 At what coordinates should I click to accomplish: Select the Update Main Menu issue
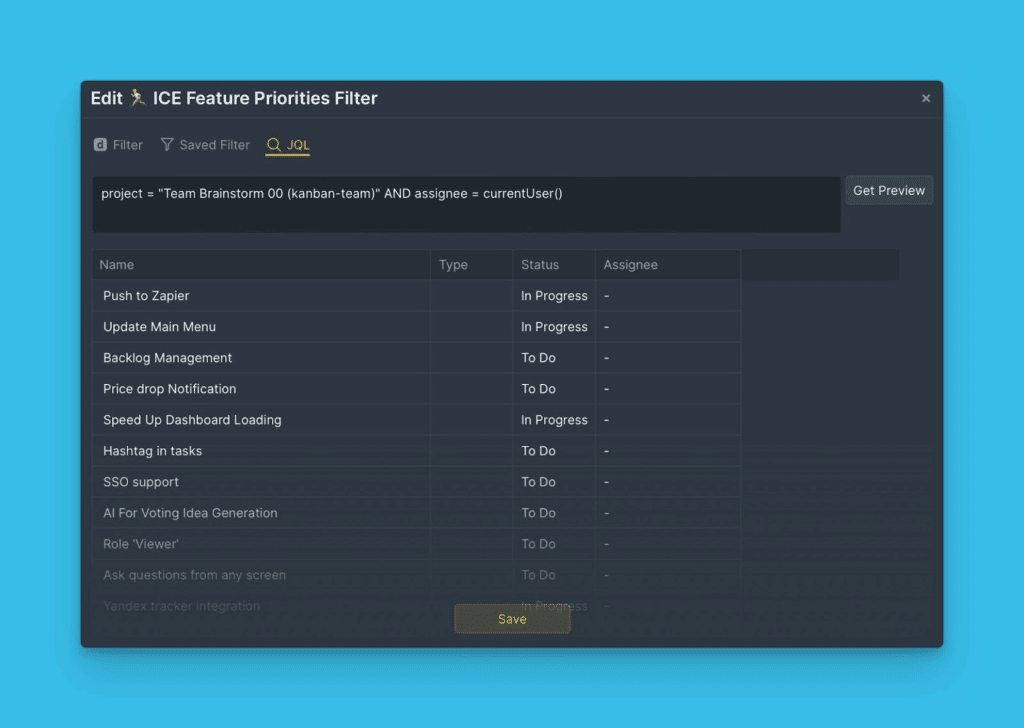click(x=159, y=327)
